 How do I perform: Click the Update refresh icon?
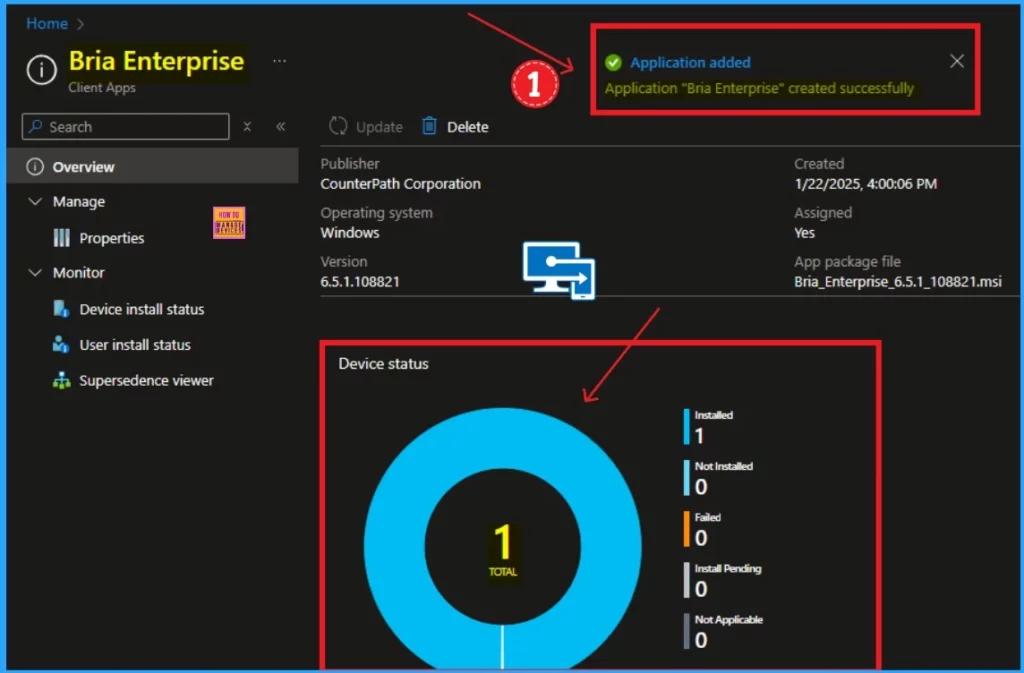[x=338, y=126]
